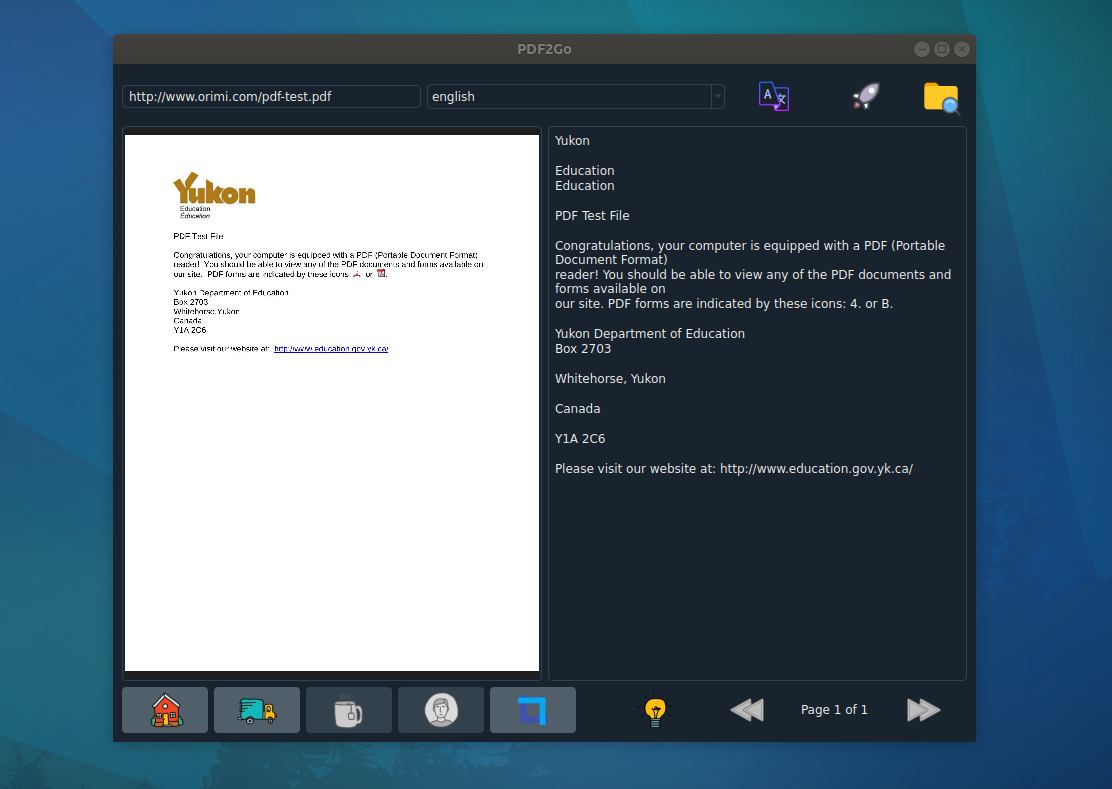This screenshot has width=1112, height=789.
Task: Open the folder search icon
Action: (941, 98)
